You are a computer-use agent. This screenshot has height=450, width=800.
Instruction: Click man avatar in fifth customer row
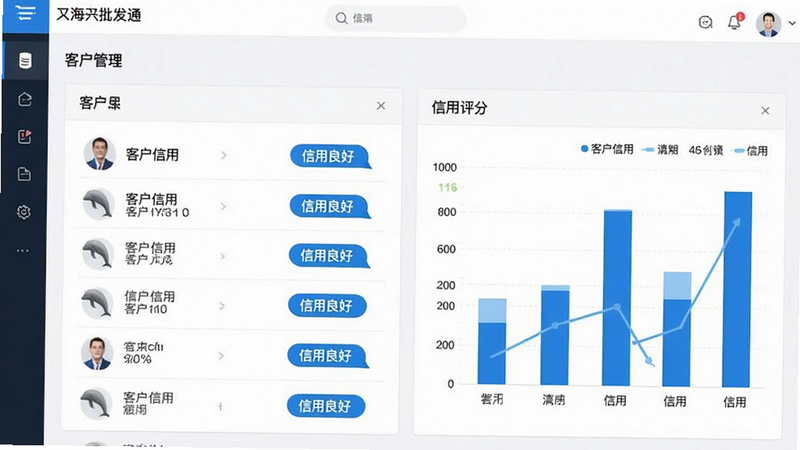96,353
